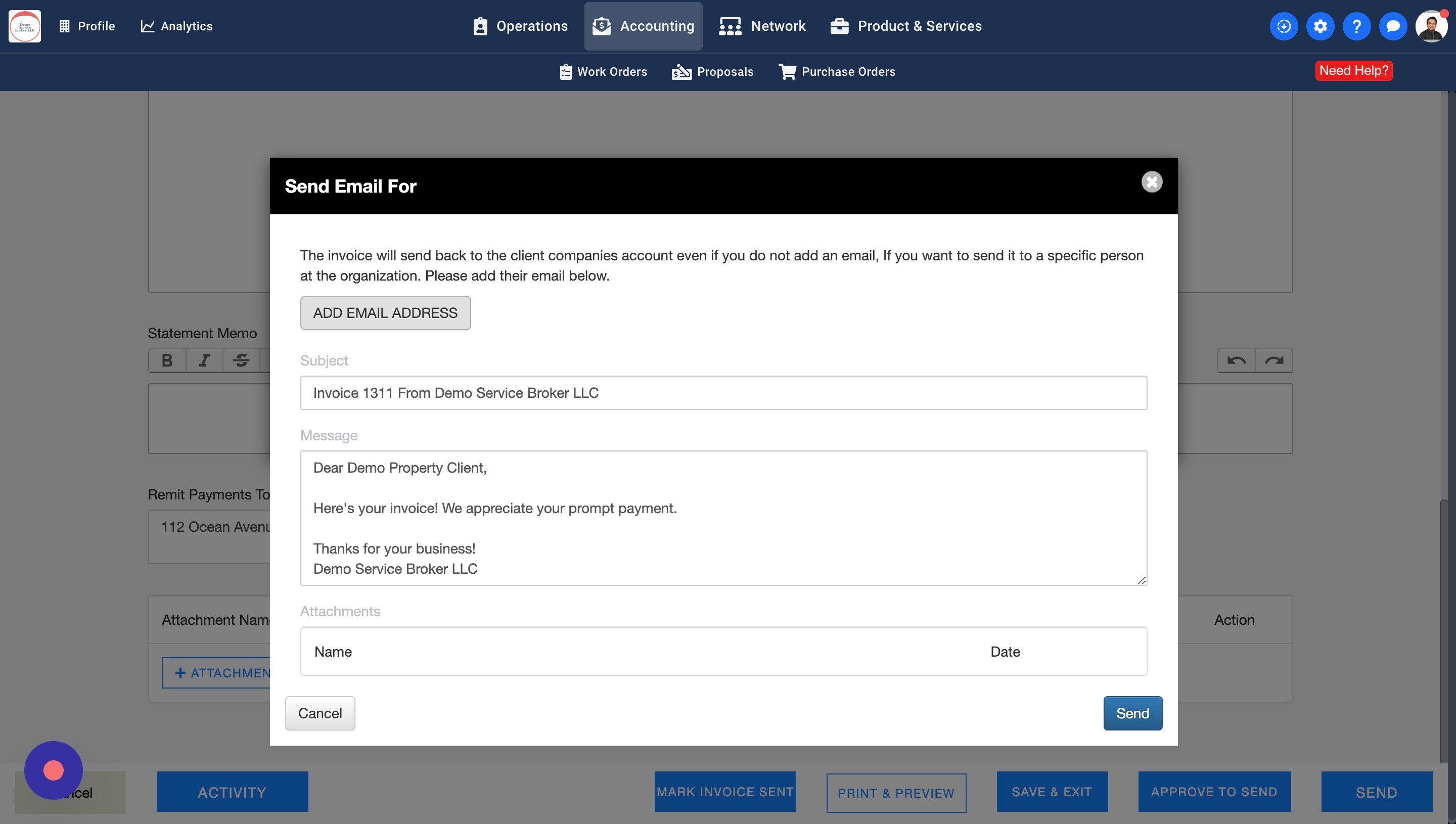Close the Send Email dialog
Viewport: 1456px width, 824px height.
click(x=1152, y=181)
